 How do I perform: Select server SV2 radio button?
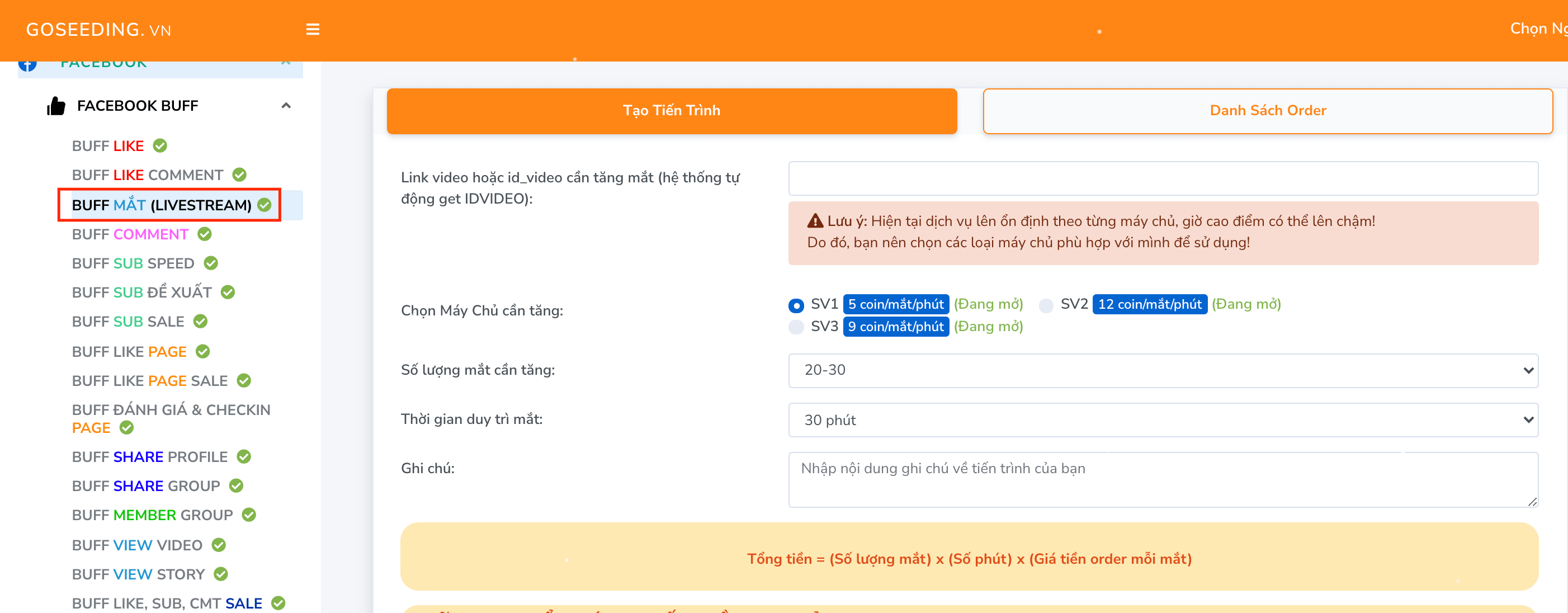click(x=1046, y=305)
